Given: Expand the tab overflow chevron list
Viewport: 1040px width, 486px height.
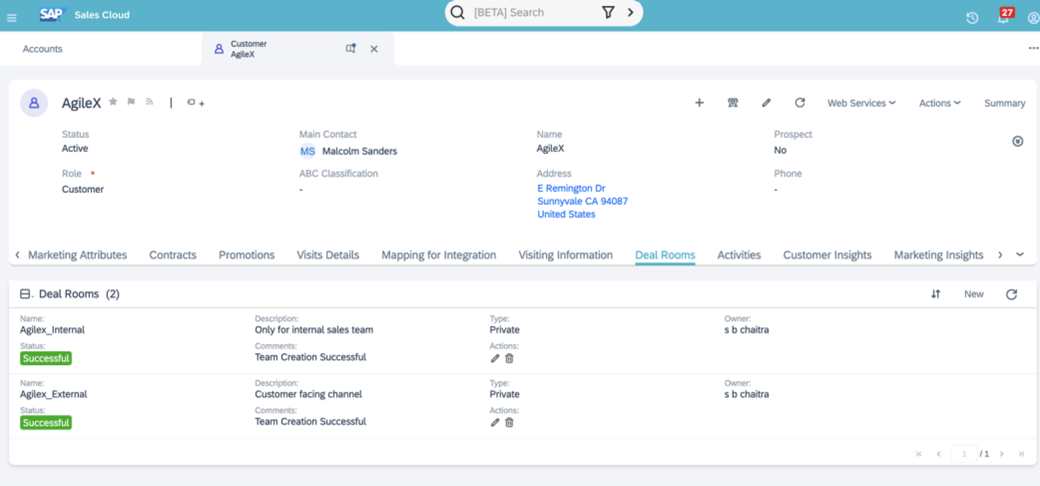Looking at the screenshot, I should point(1020,255).
